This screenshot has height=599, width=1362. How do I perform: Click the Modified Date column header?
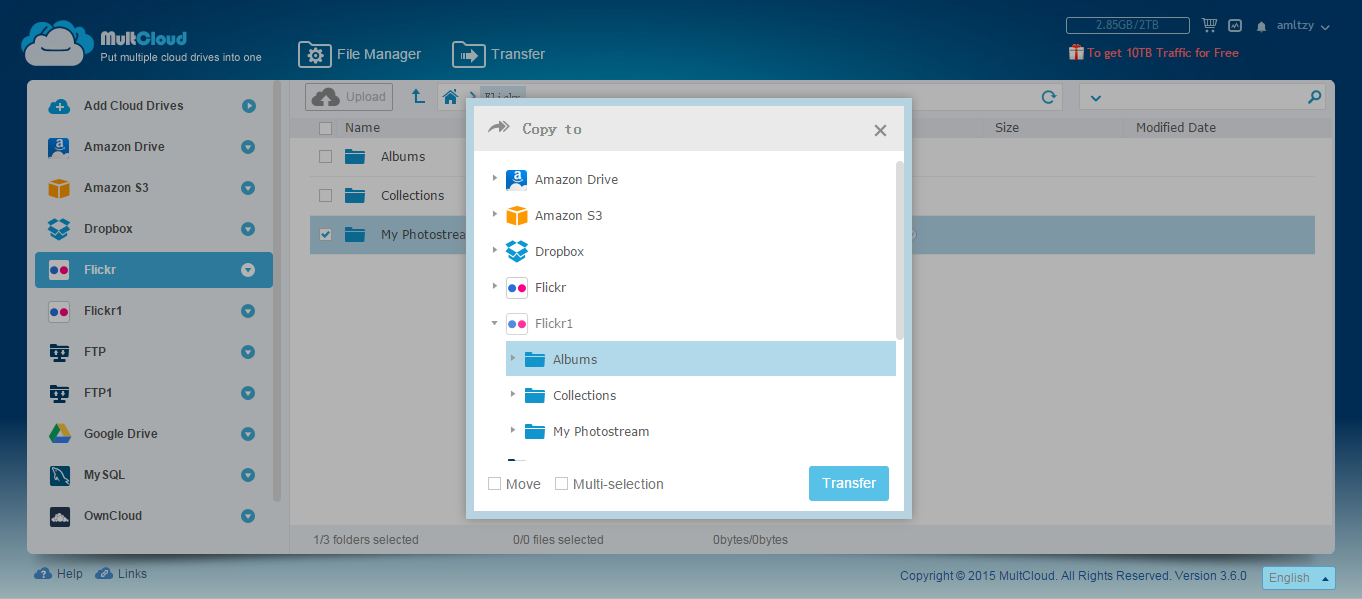coord(1176,128)
